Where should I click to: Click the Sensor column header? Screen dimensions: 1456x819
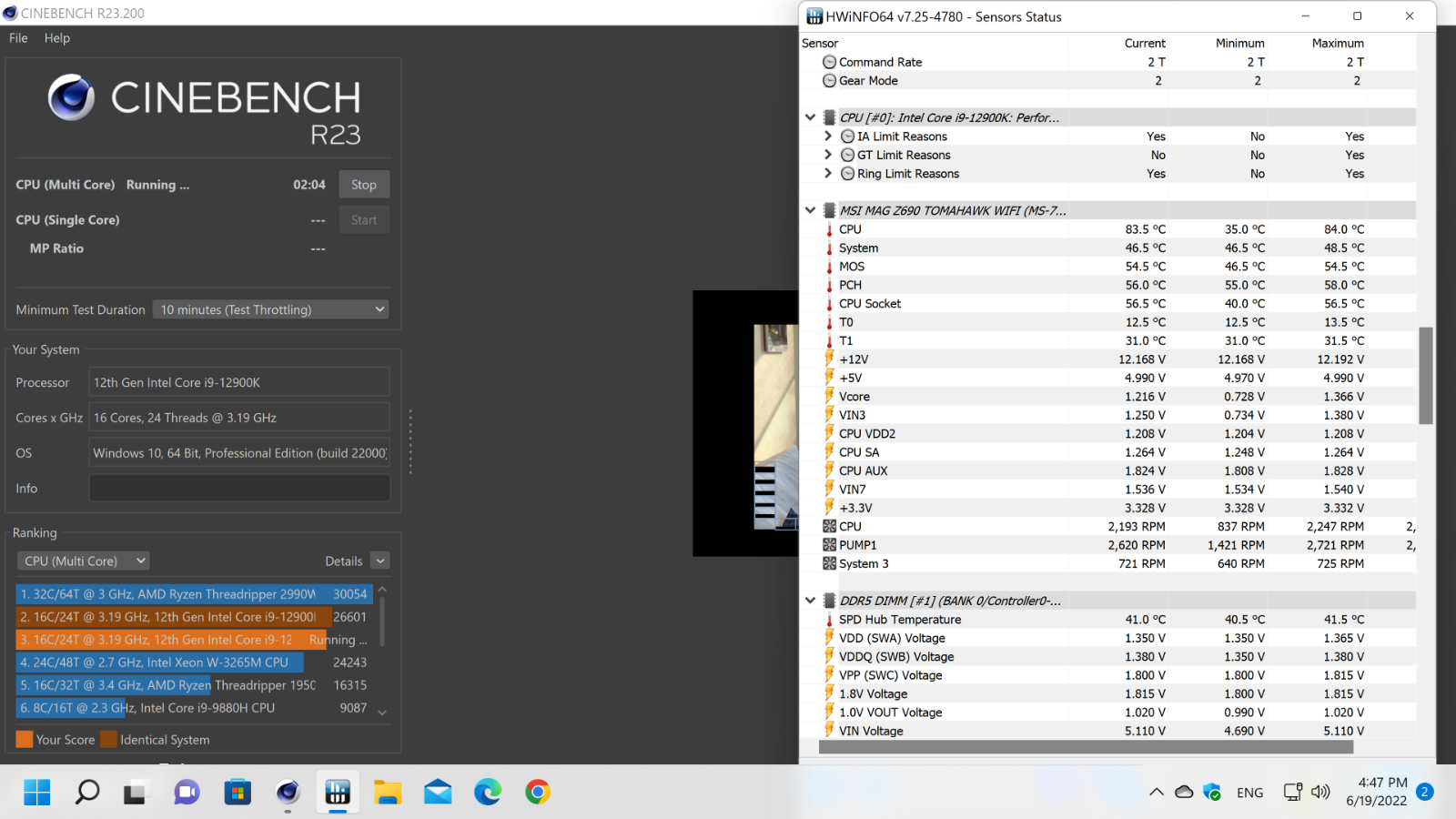820,44
